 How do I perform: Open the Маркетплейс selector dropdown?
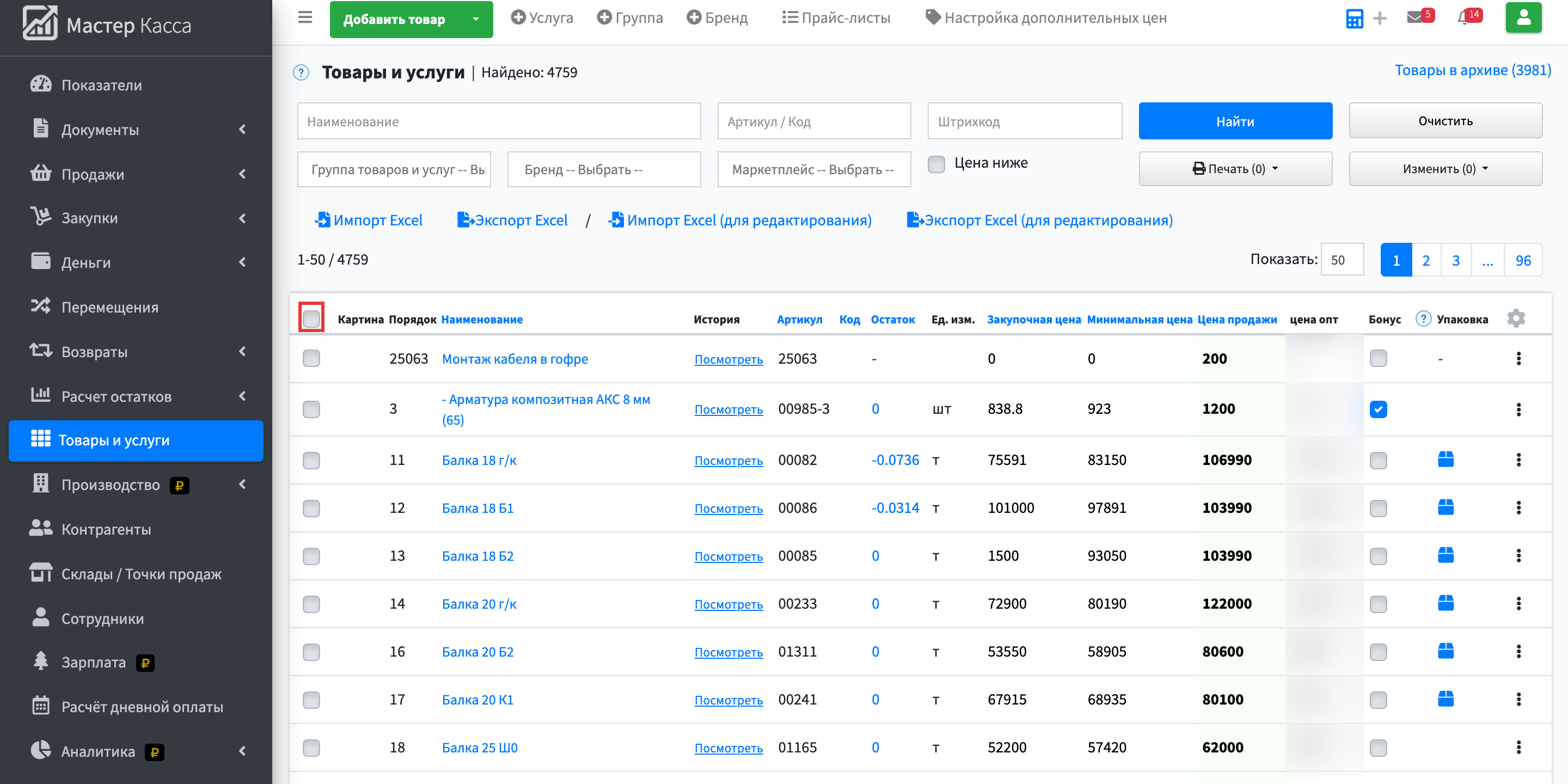coord(814,169)
